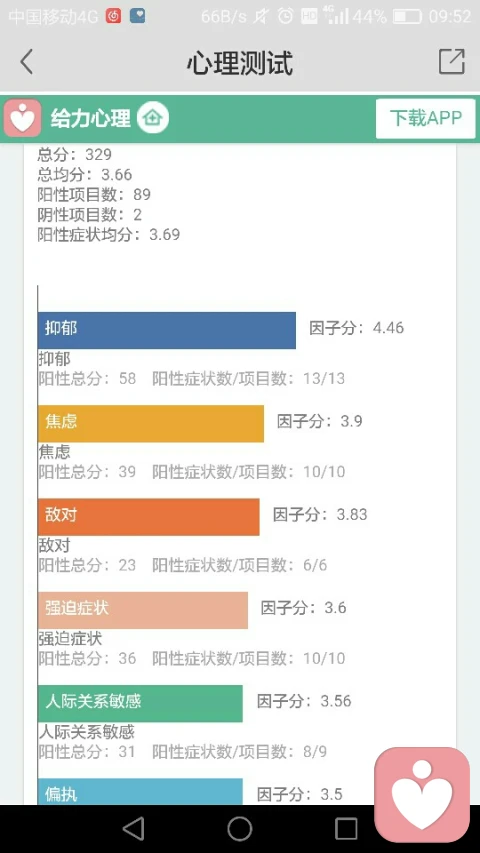The width and height of the screenshot is (480, 853).
Task: Tap the 总分: 329 summary line
Action: (75, 154)
